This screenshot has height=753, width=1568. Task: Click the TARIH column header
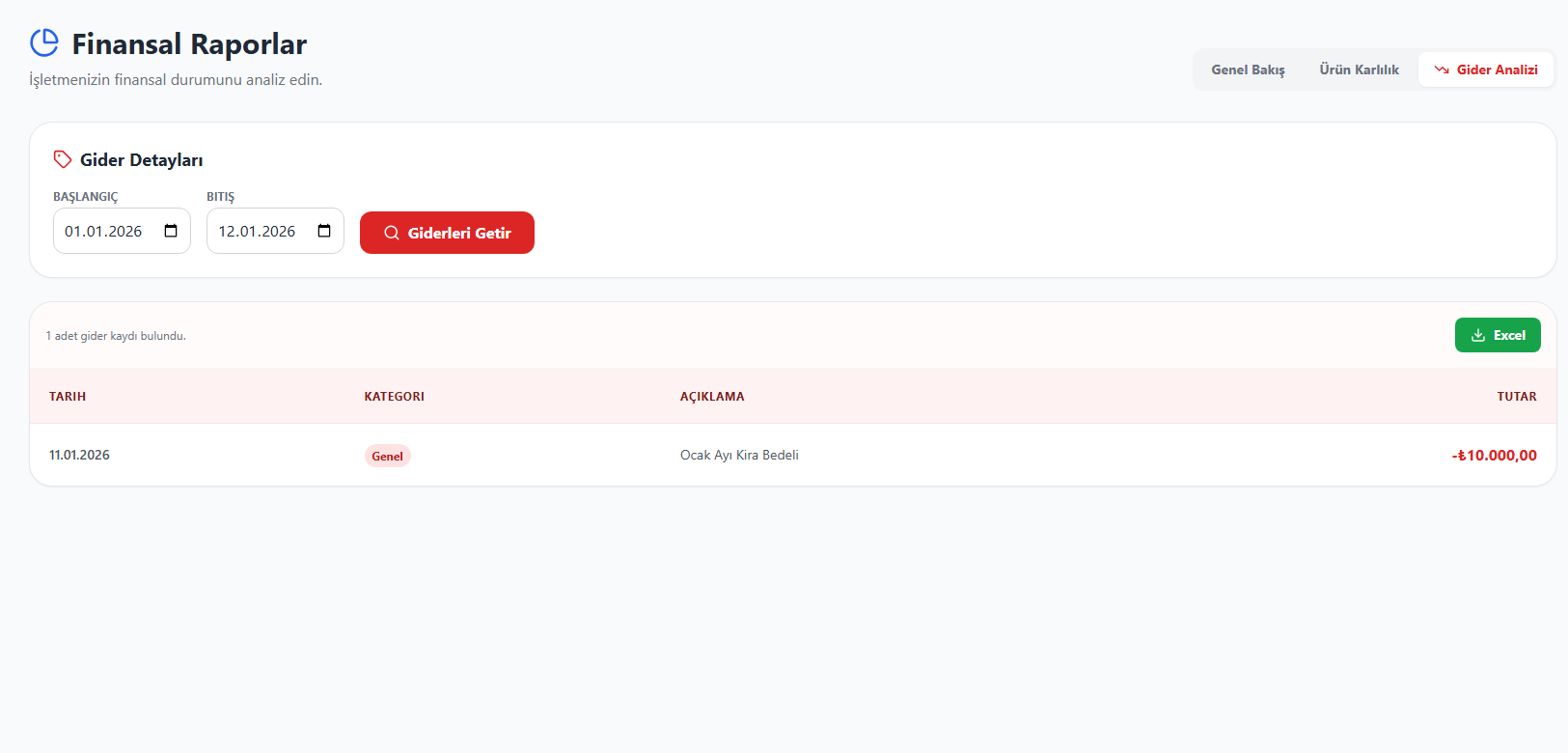click(x=68, y=397)
